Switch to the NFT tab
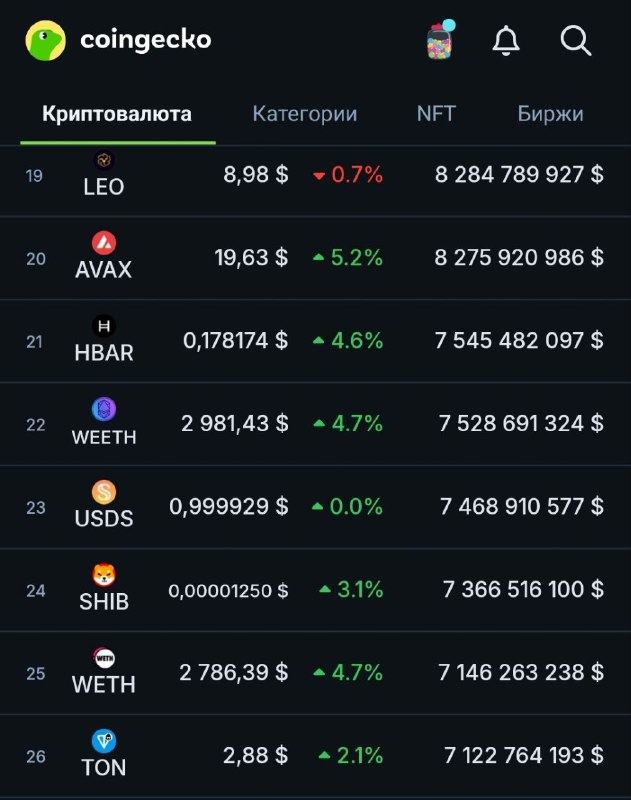 click(x=436, y=113)
